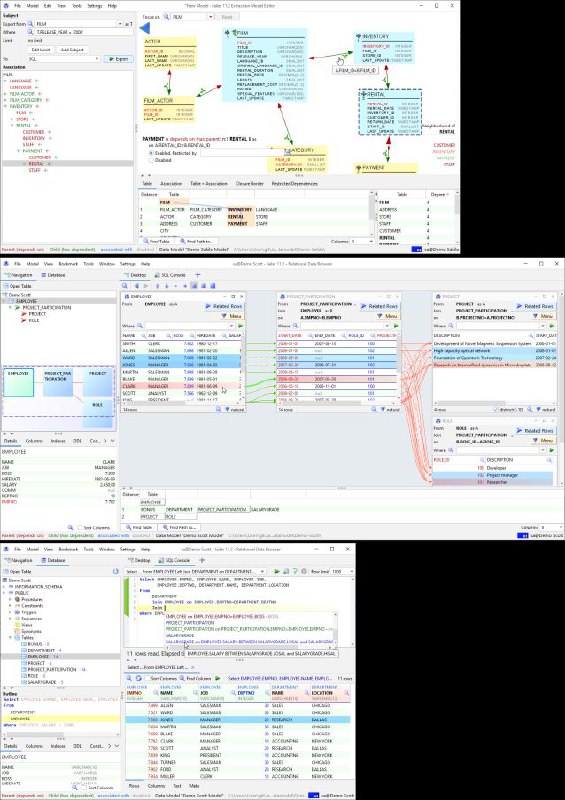Image resolution: width=565 pixels, height=800 pixels.
Task: Expand the INFORMATION_SCHEMA tree node
Action: click(5, 587)
